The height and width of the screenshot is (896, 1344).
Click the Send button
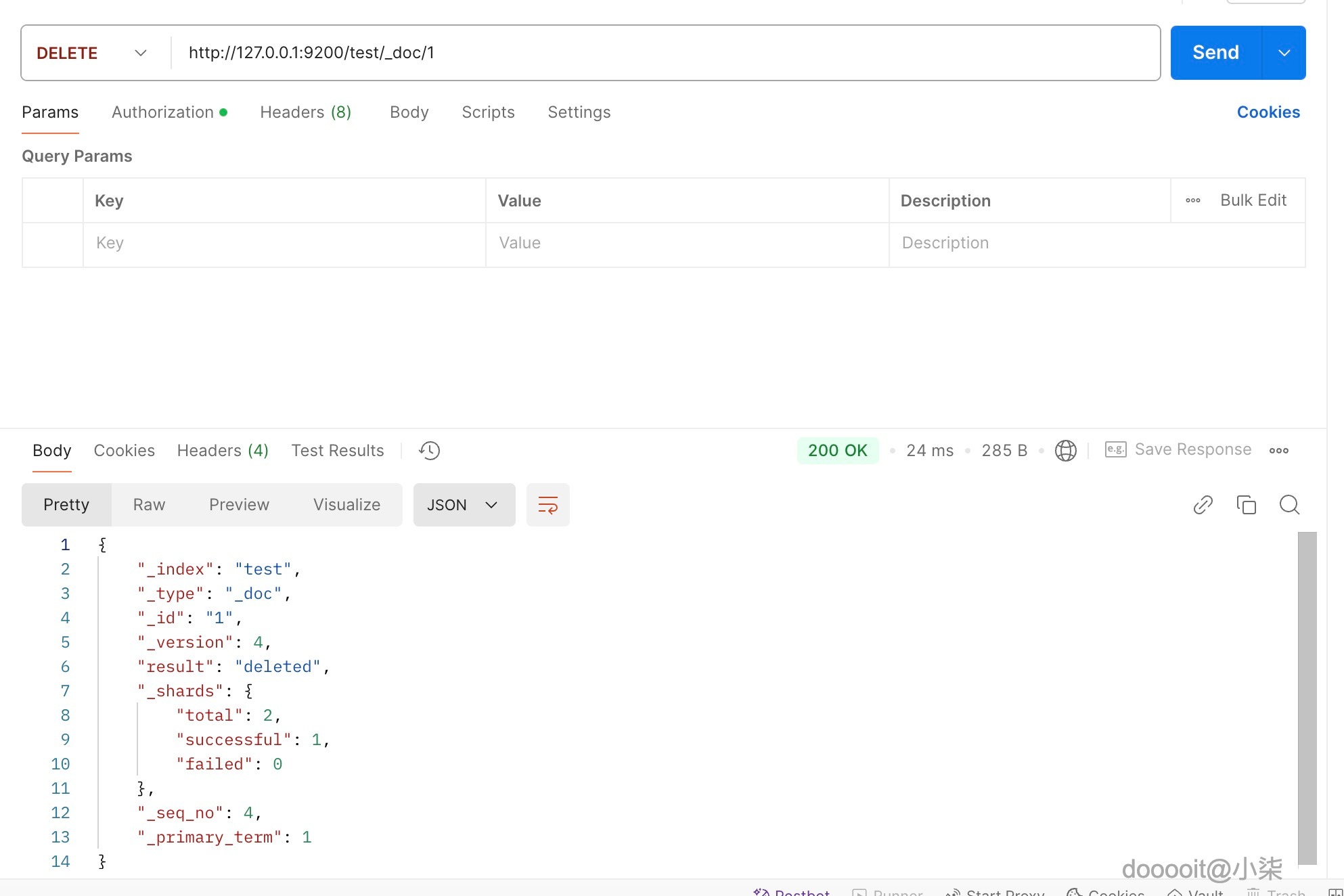(1215, 53)
